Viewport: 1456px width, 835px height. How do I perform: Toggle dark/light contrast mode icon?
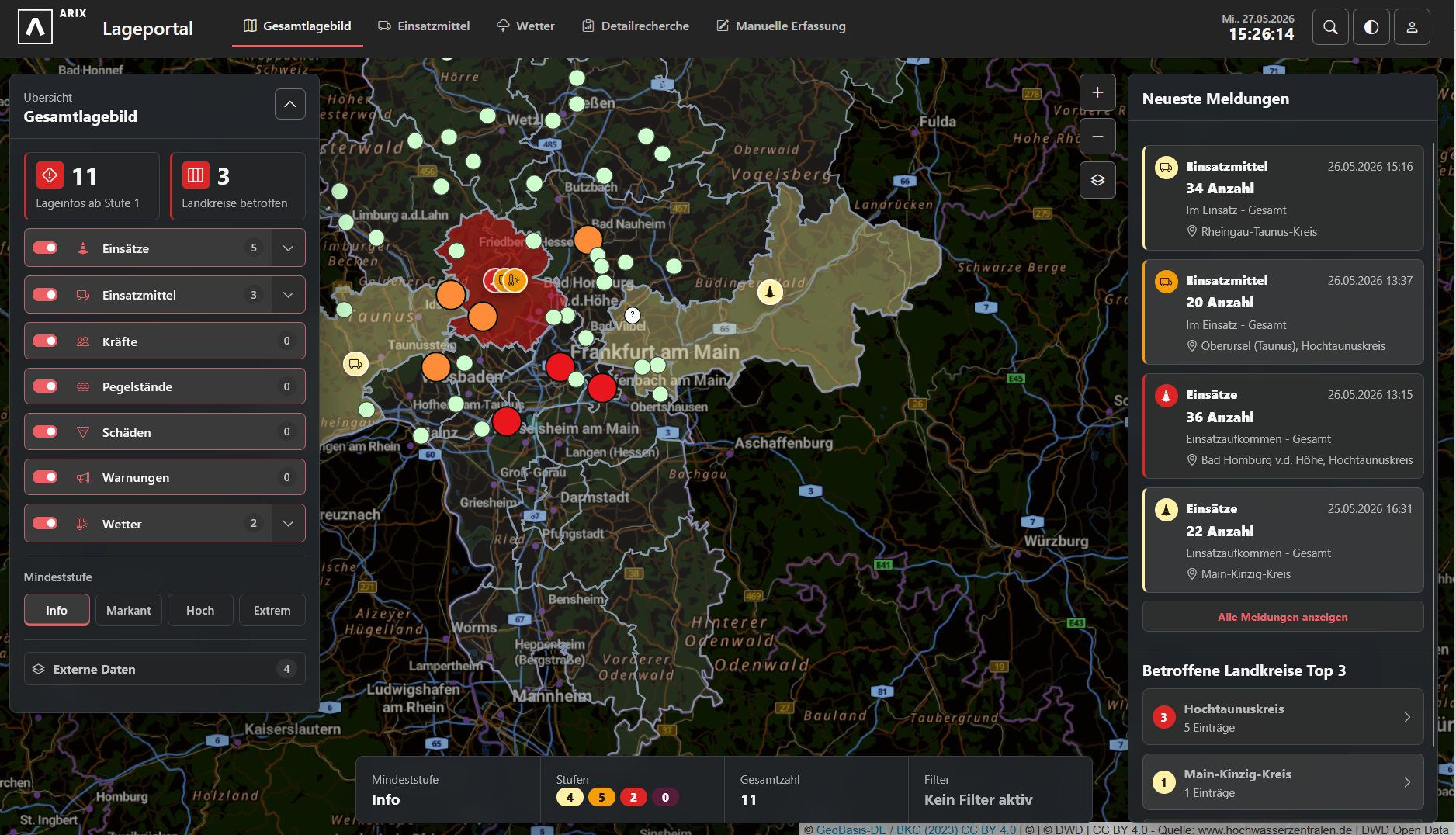pos(1371,27)
